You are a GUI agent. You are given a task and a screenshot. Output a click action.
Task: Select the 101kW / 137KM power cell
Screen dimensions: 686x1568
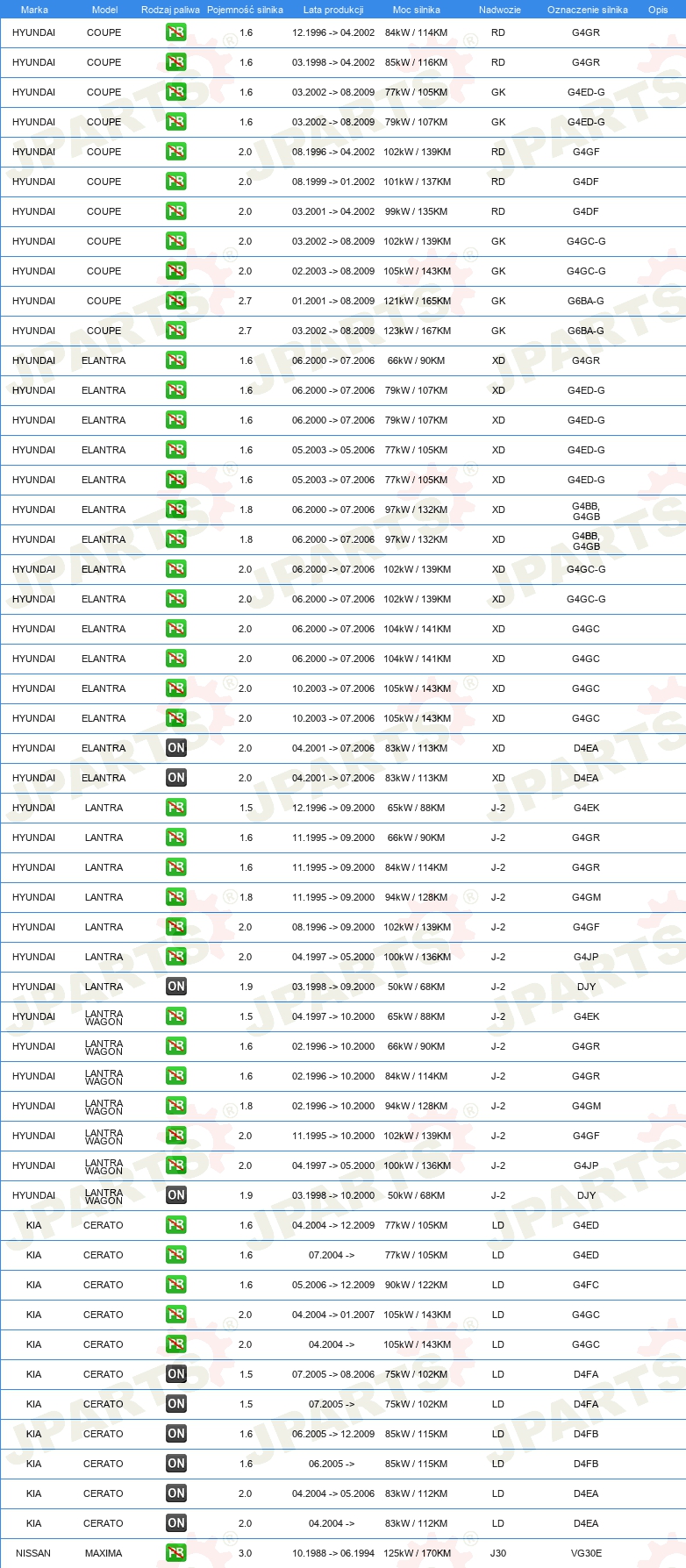point(417,182)
